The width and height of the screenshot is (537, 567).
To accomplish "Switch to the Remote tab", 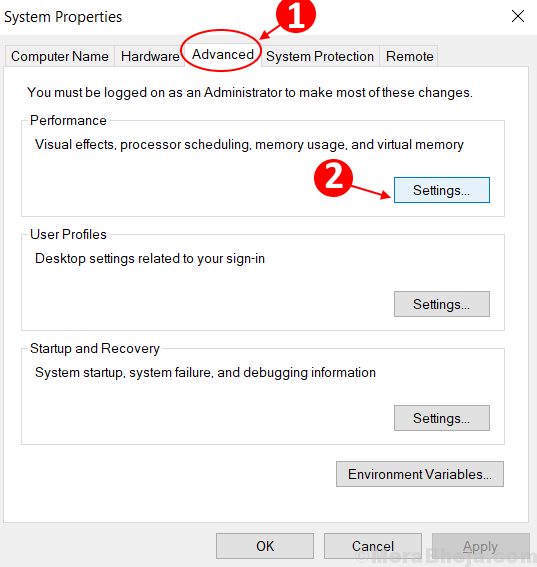I will coord(409,56).
